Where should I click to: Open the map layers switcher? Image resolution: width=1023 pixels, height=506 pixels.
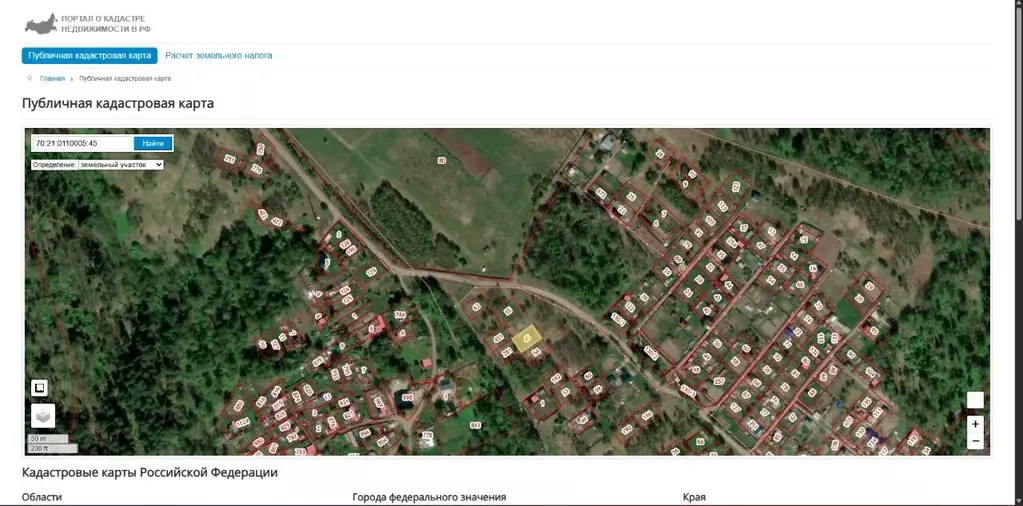[x=43, y=416]
